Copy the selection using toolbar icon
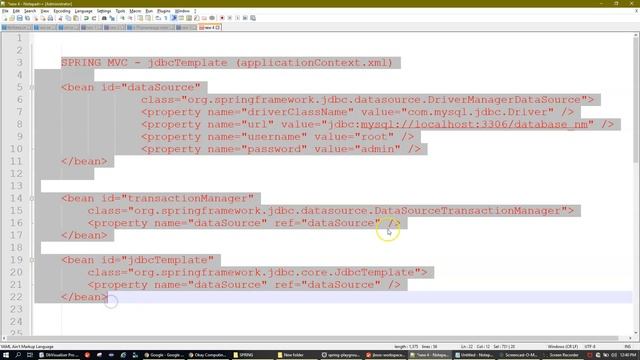The width and height of the screenshot is (640, 360). pos(68,18)
